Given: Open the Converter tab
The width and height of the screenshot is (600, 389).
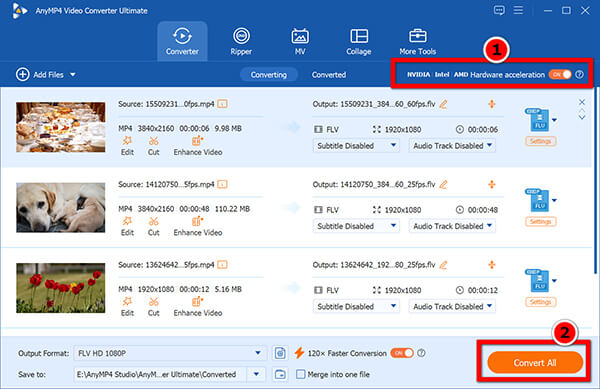Looking at the screenshot, I should click(182, 41).
